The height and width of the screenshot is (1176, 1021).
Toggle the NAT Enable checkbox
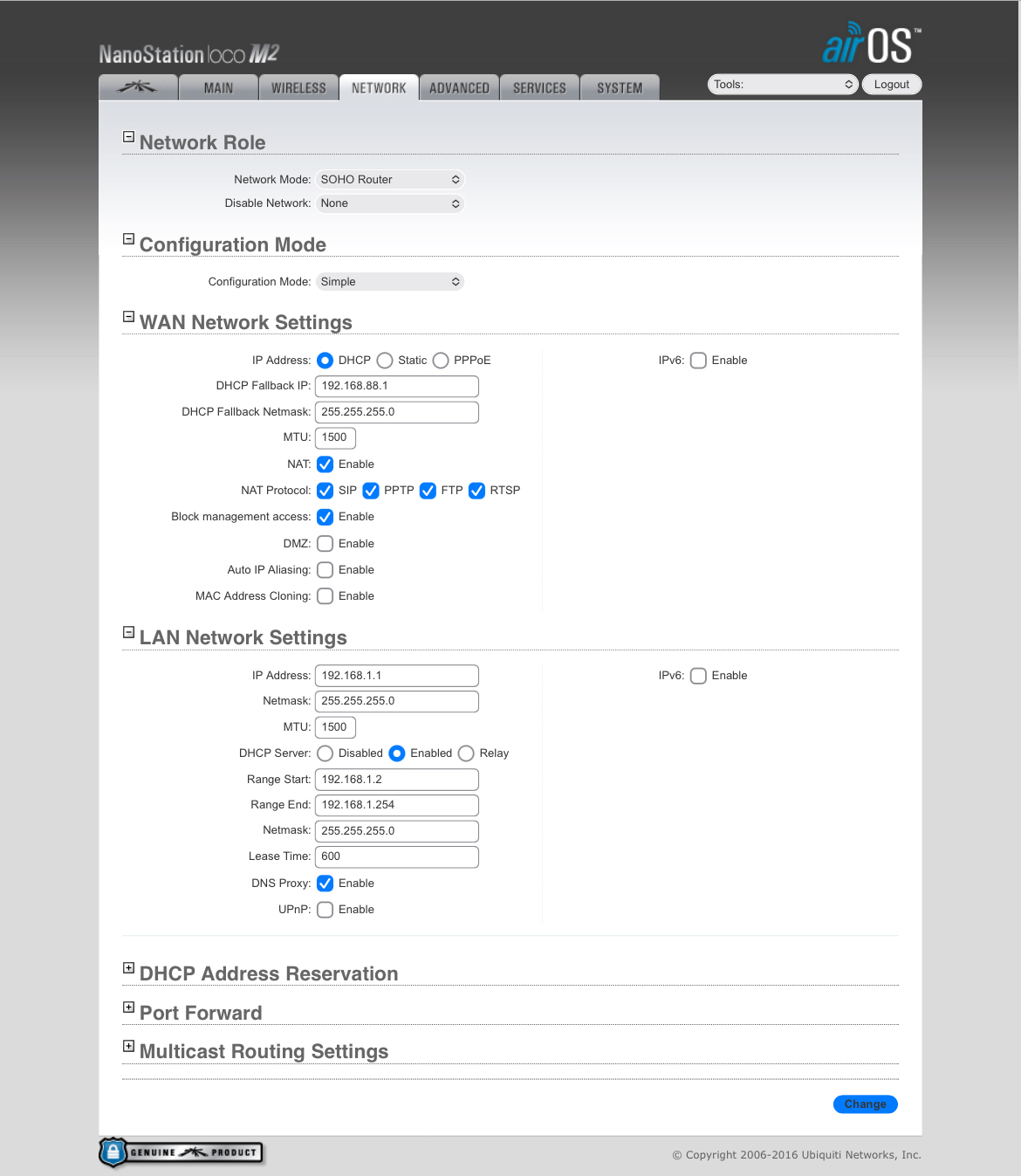pos(325,464)
